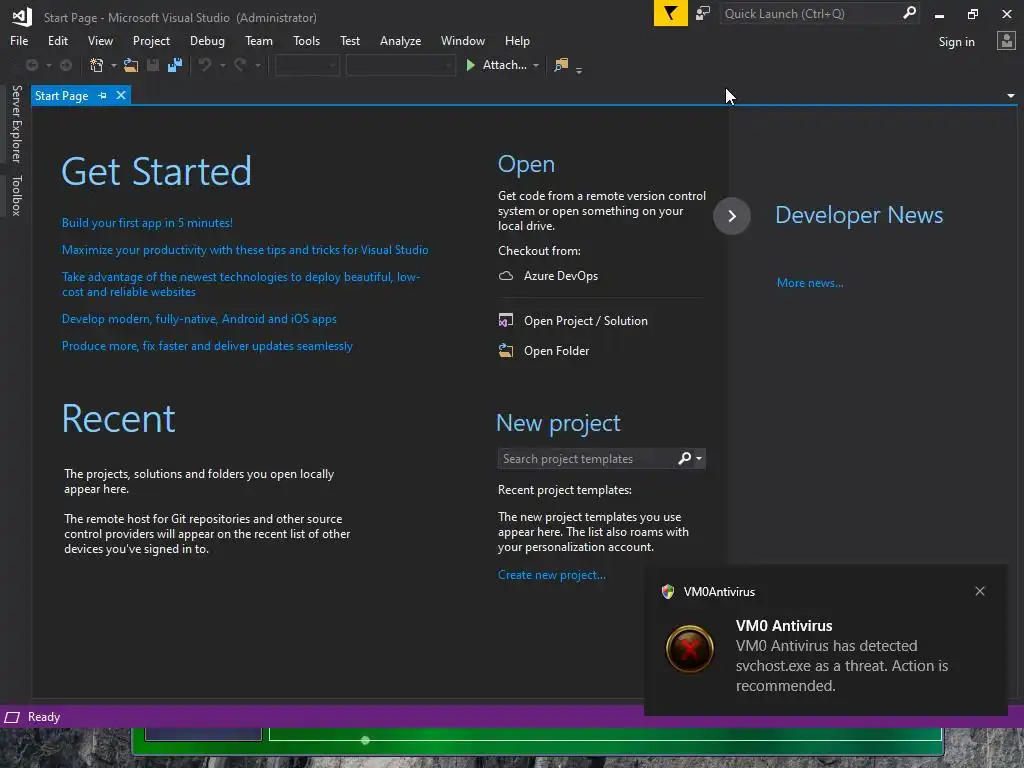This screenshot has height=768, width=1024.
Task: Click the Save All toolbar icon
Action: pos(175,65)
